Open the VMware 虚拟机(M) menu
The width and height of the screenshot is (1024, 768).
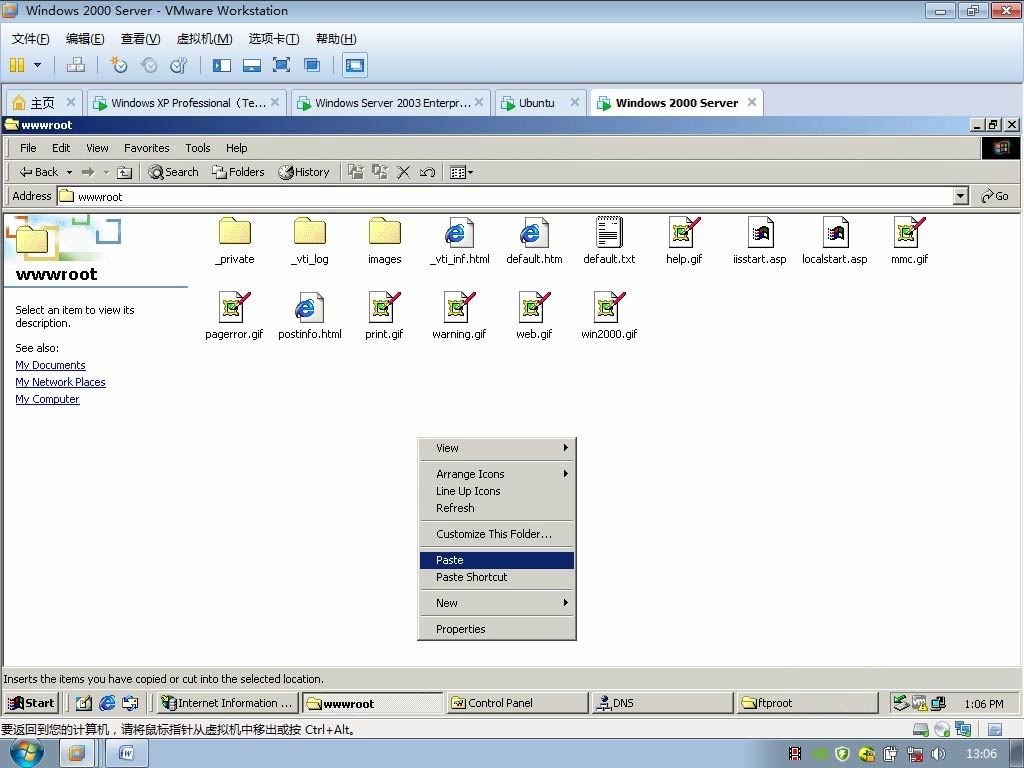tap(204, 39)
